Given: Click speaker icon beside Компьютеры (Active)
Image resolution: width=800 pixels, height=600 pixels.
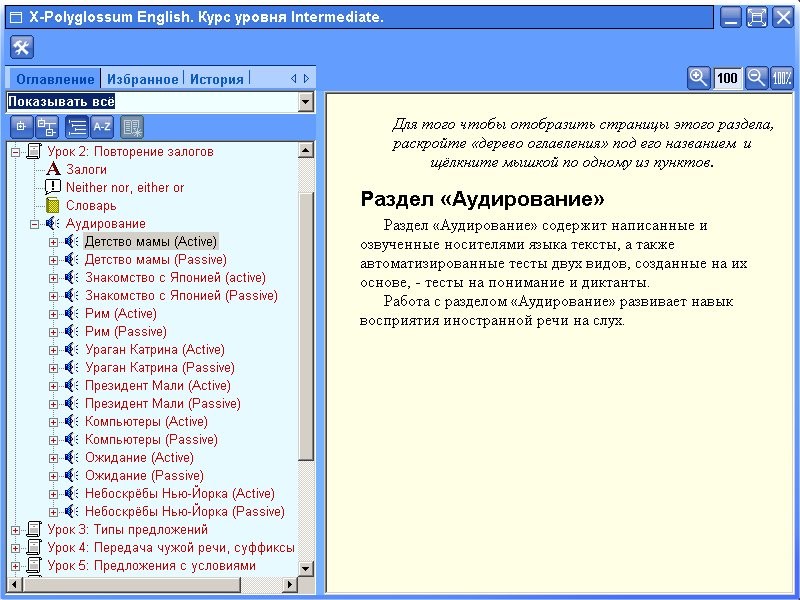Looking at the screenshot, I should pos(71,421).
